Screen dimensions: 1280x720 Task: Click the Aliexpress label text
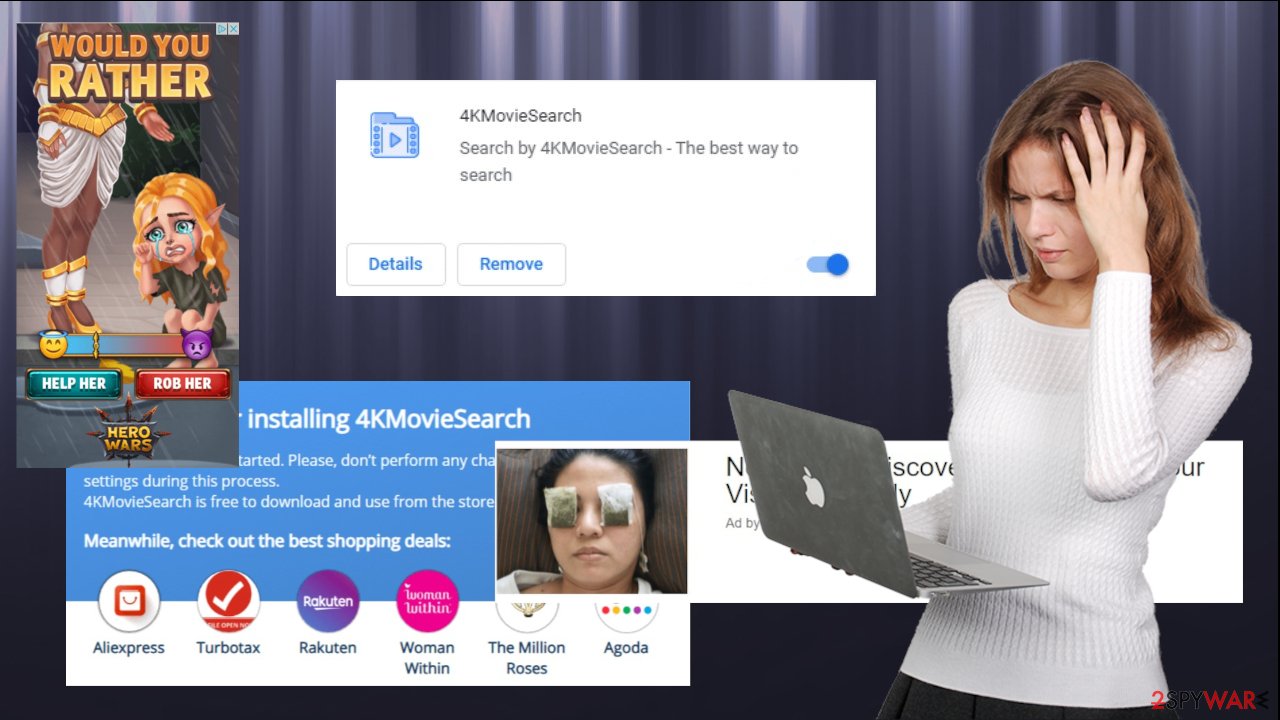tap(129, 647)
